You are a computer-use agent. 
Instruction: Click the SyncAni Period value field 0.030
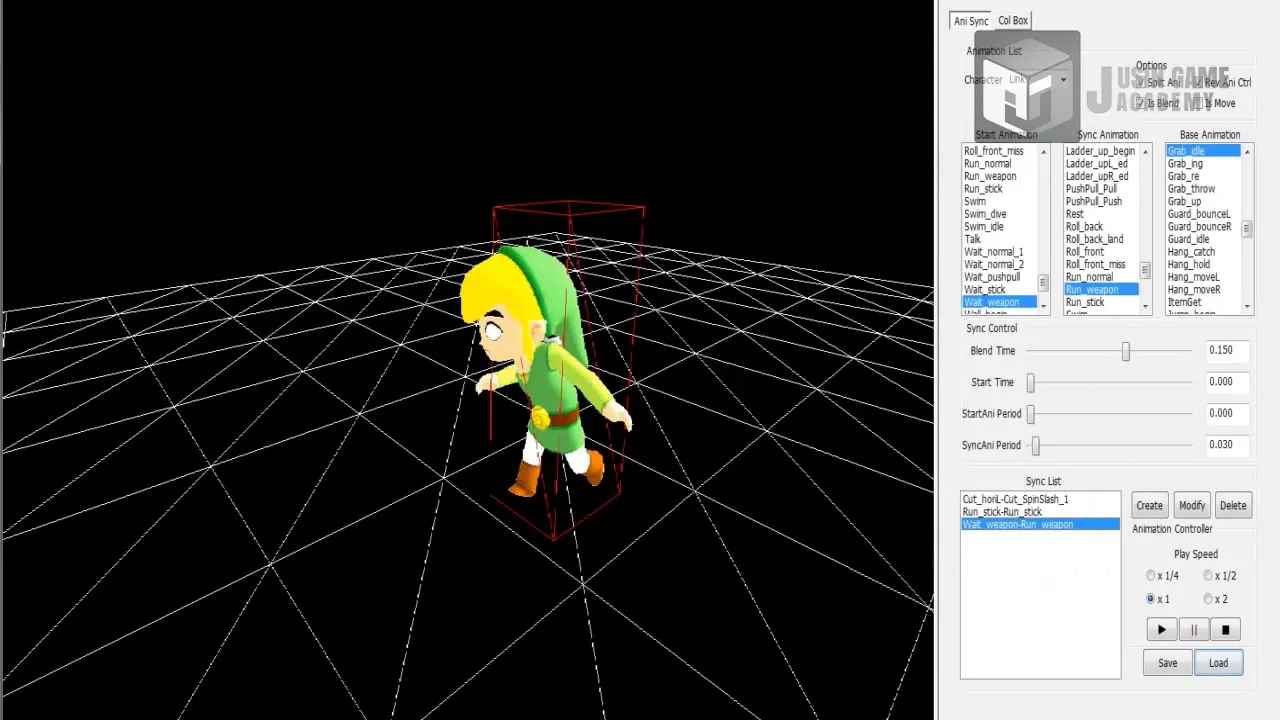click(1227, 444)
